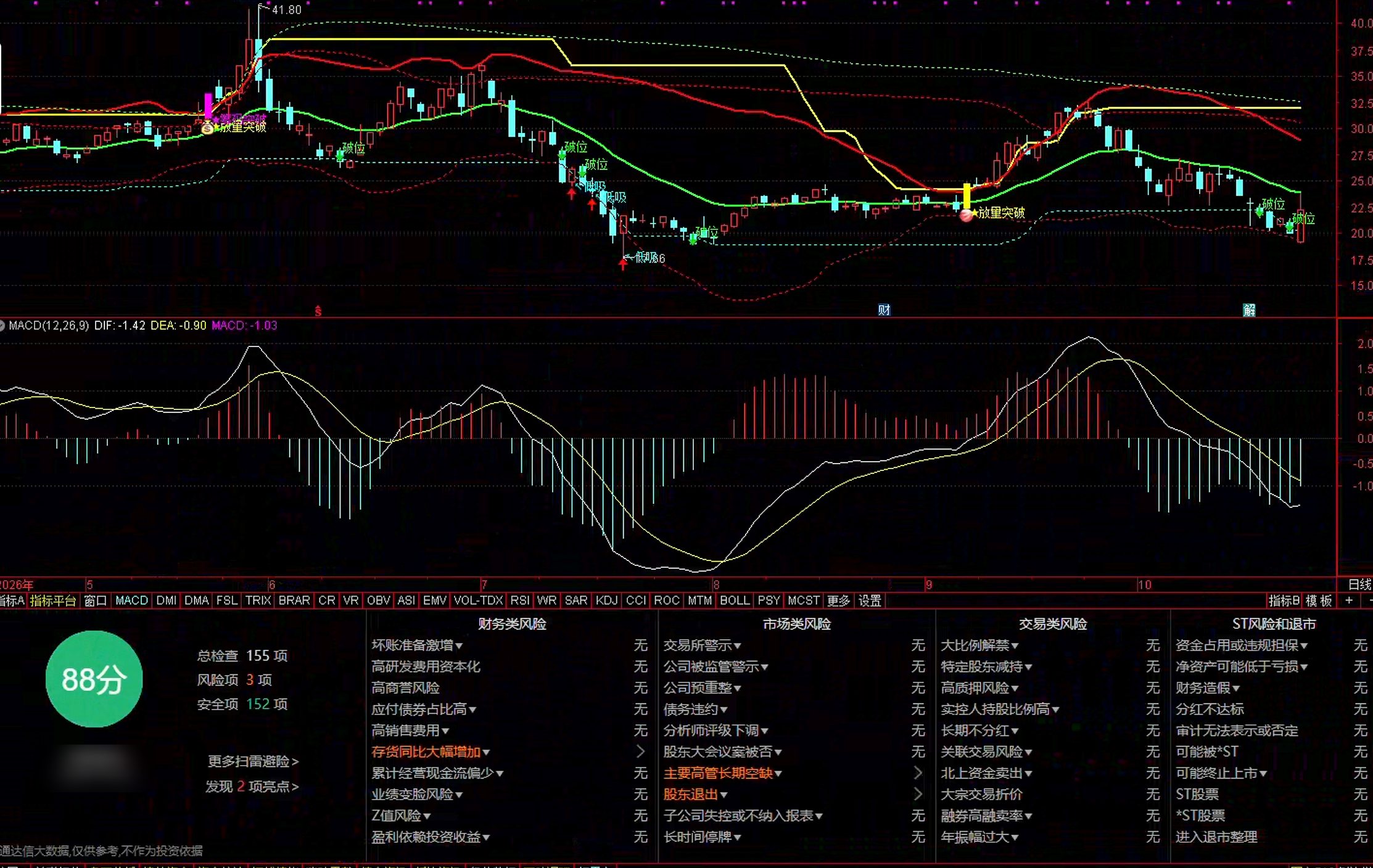Click the MACD indicator circle icon
Image resolution: width=1373 pixels, height=868 pixels.
coord(2,325)
